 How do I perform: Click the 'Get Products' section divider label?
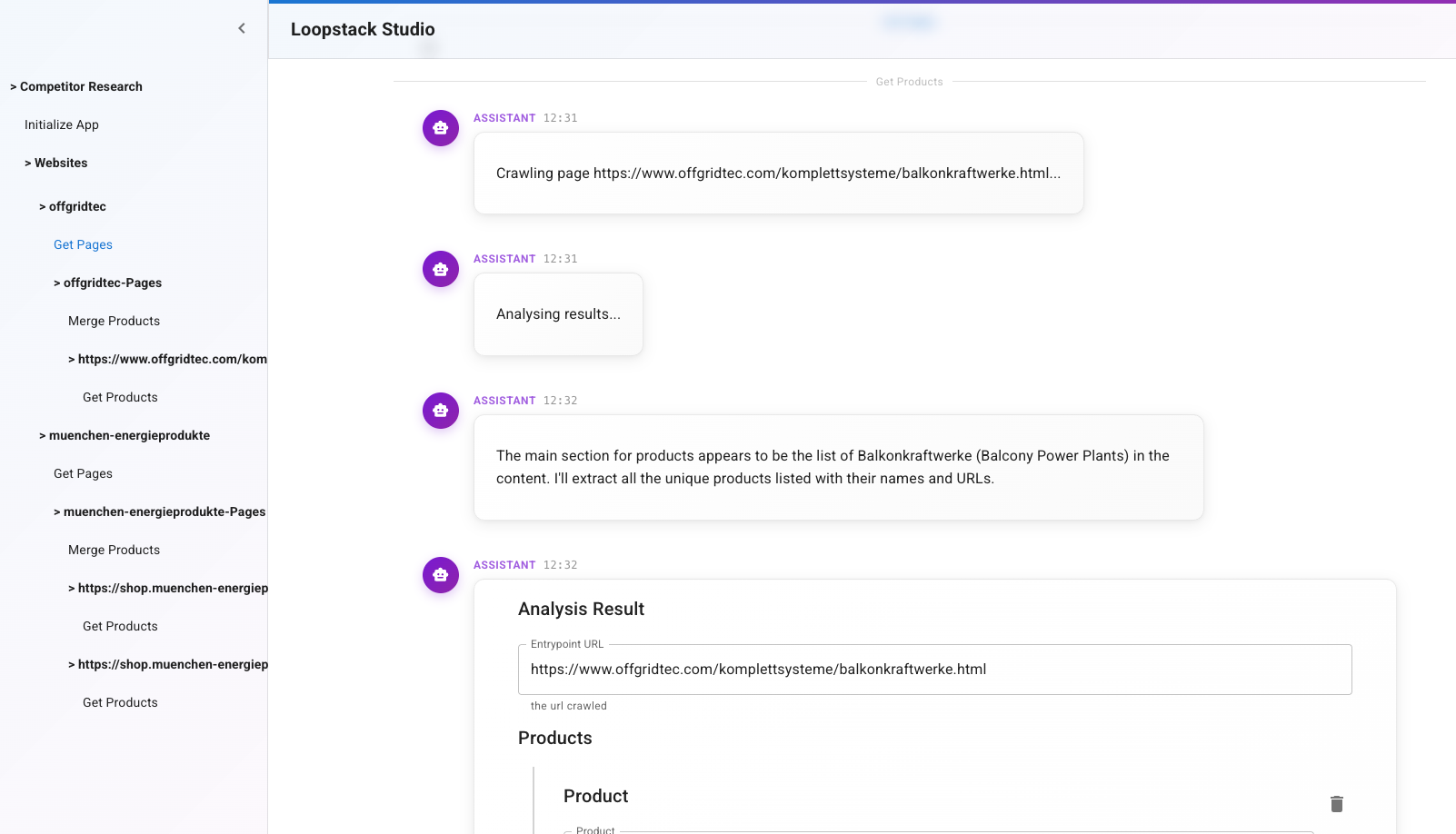(x=909, y=82)
